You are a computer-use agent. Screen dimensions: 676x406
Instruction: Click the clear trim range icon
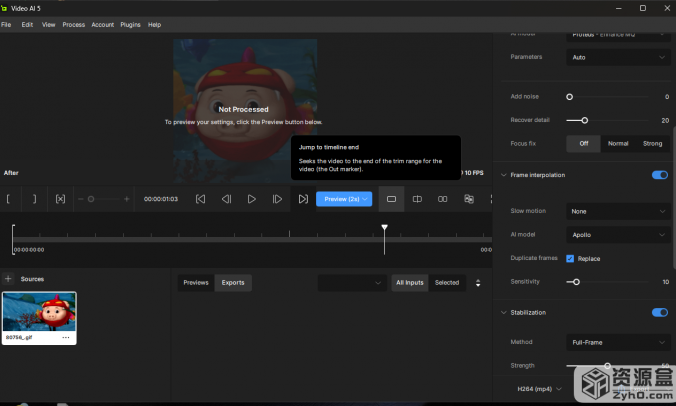pyautogui.click(x=60, y=199)
